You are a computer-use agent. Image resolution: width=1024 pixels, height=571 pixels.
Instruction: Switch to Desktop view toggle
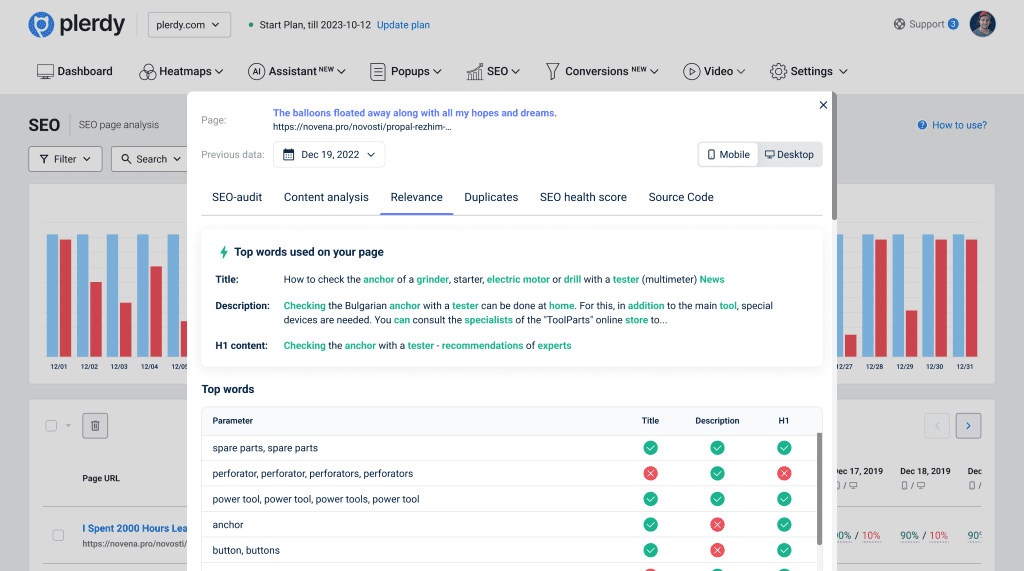pyautogui.click(x=789, y=155)
